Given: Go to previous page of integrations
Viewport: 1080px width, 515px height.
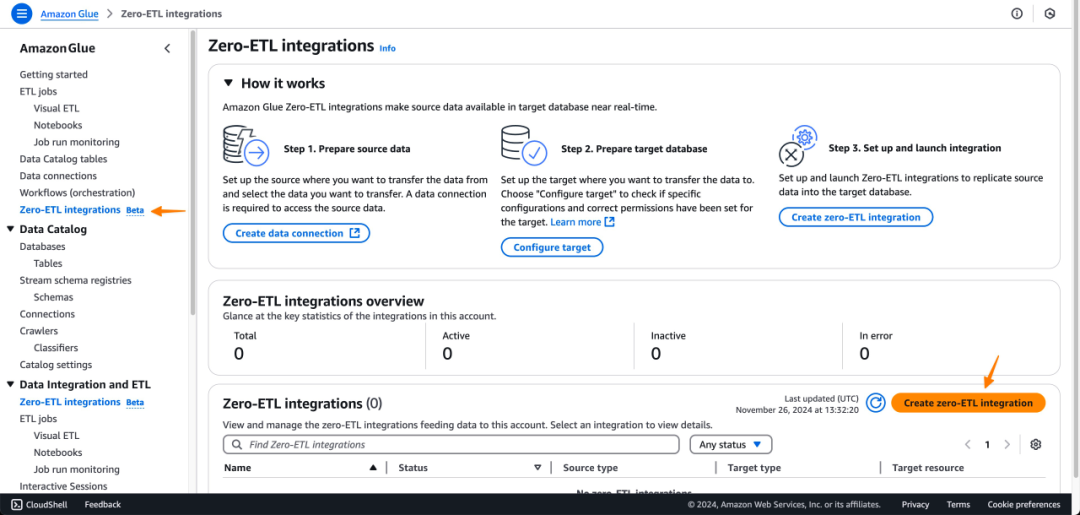Looking at the screenshot, I should pyautogui.click(x=968, y=445).
